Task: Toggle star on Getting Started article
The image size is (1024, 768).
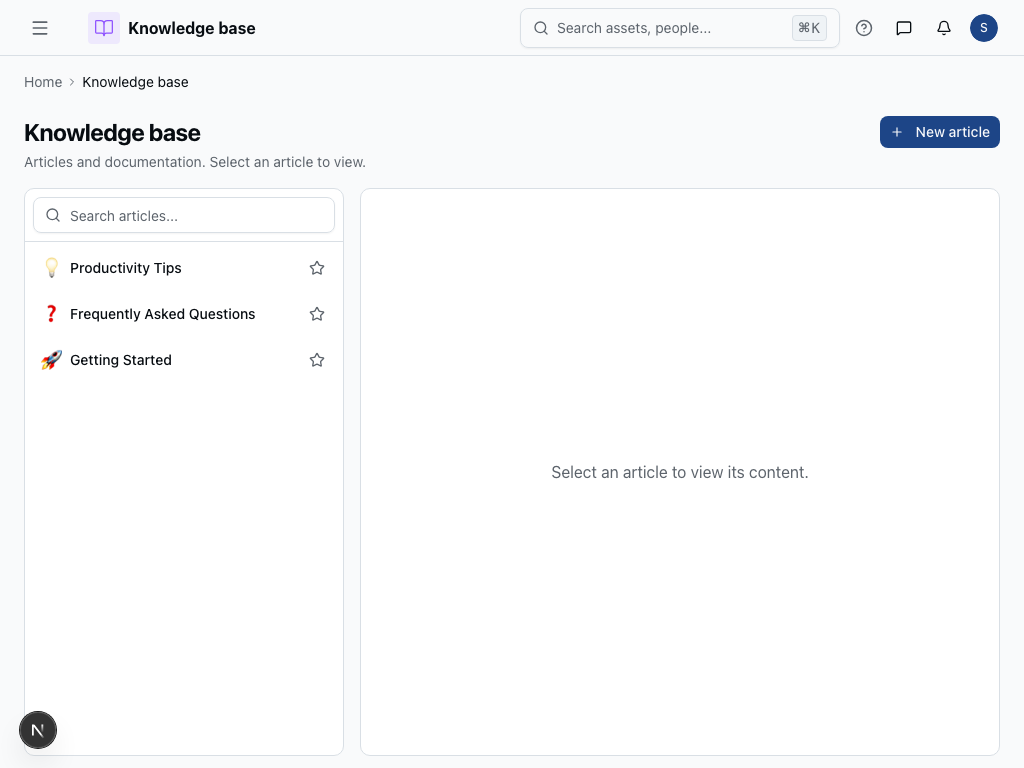Action: 317,360
